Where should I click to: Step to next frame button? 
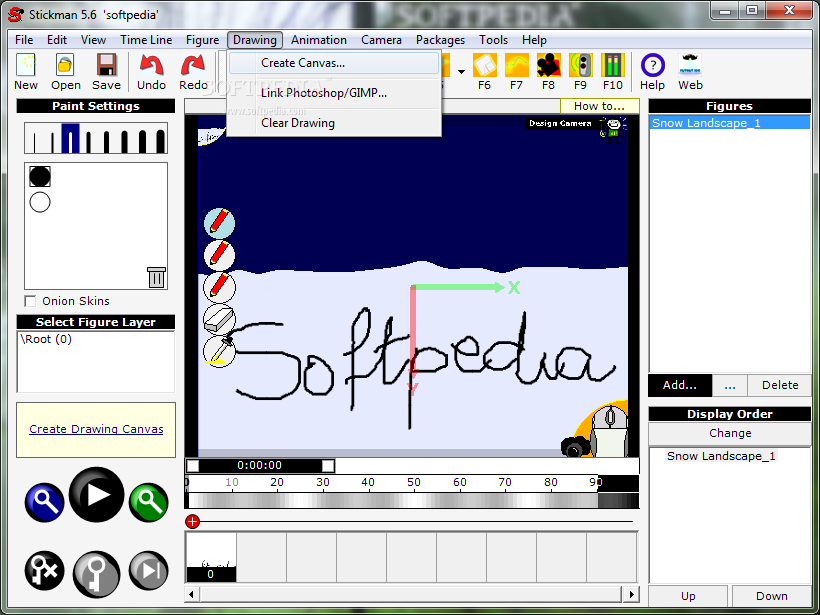(x=149, y=571)
